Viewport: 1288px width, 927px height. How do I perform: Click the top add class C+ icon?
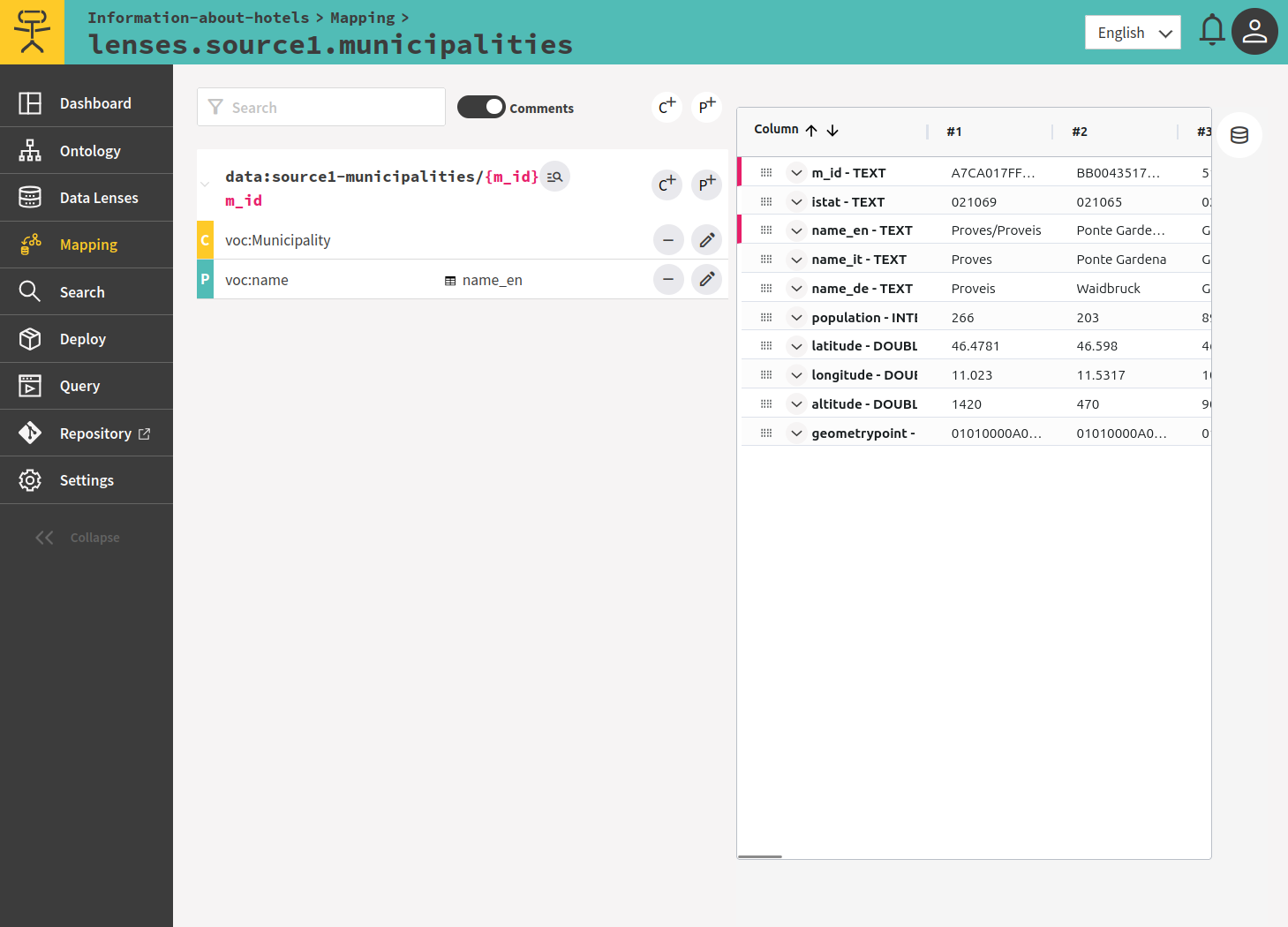pyautogui.click(x=667, y=107)
